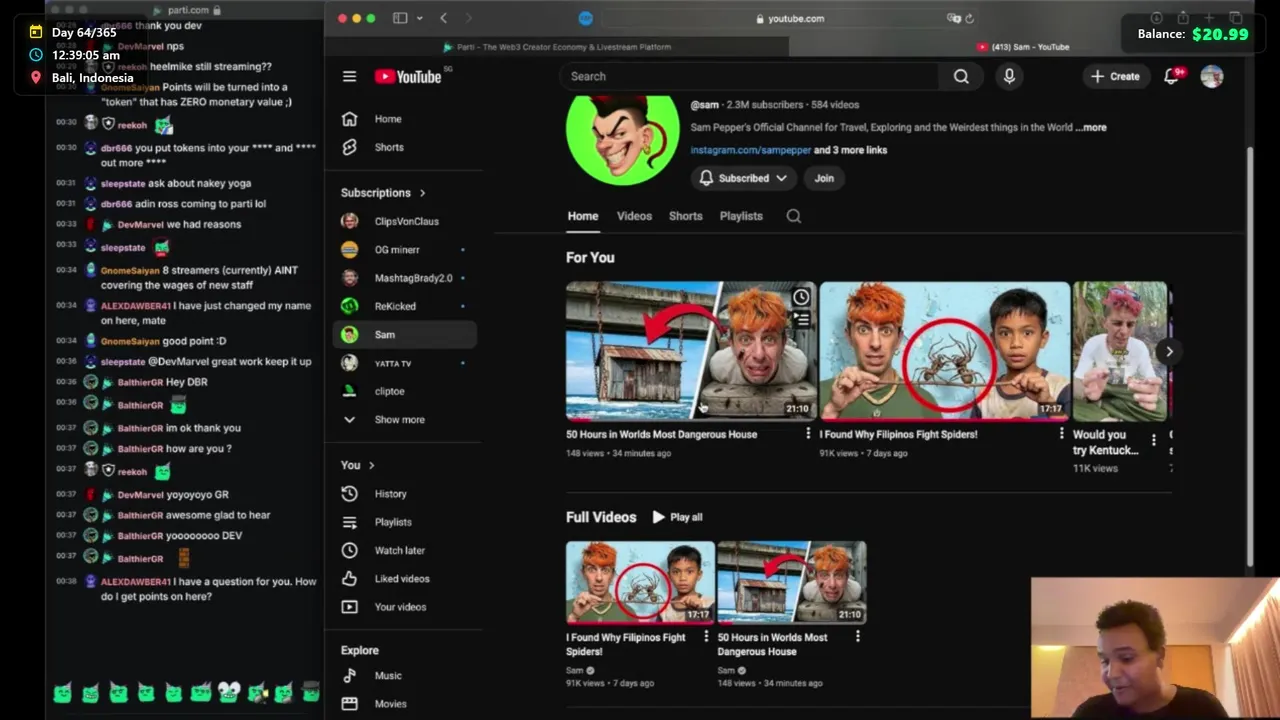Open ClipsVonClaus subscription
The height and width of the screenshot is (720, 1280).
(x=404, y=221)
